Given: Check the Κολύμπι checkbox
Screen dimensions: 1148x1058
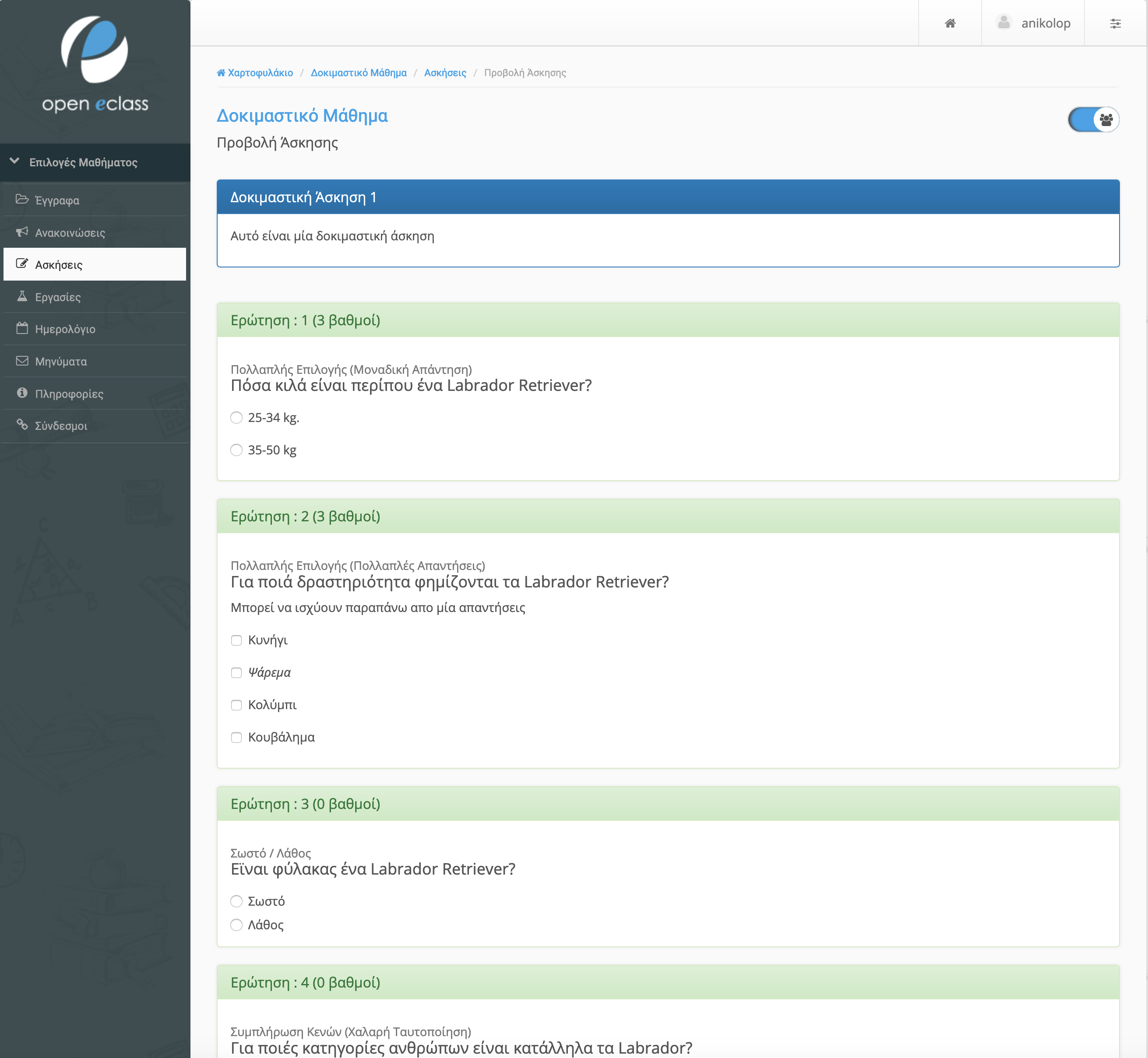Looking at the screenshot, I should coord(236,705).
